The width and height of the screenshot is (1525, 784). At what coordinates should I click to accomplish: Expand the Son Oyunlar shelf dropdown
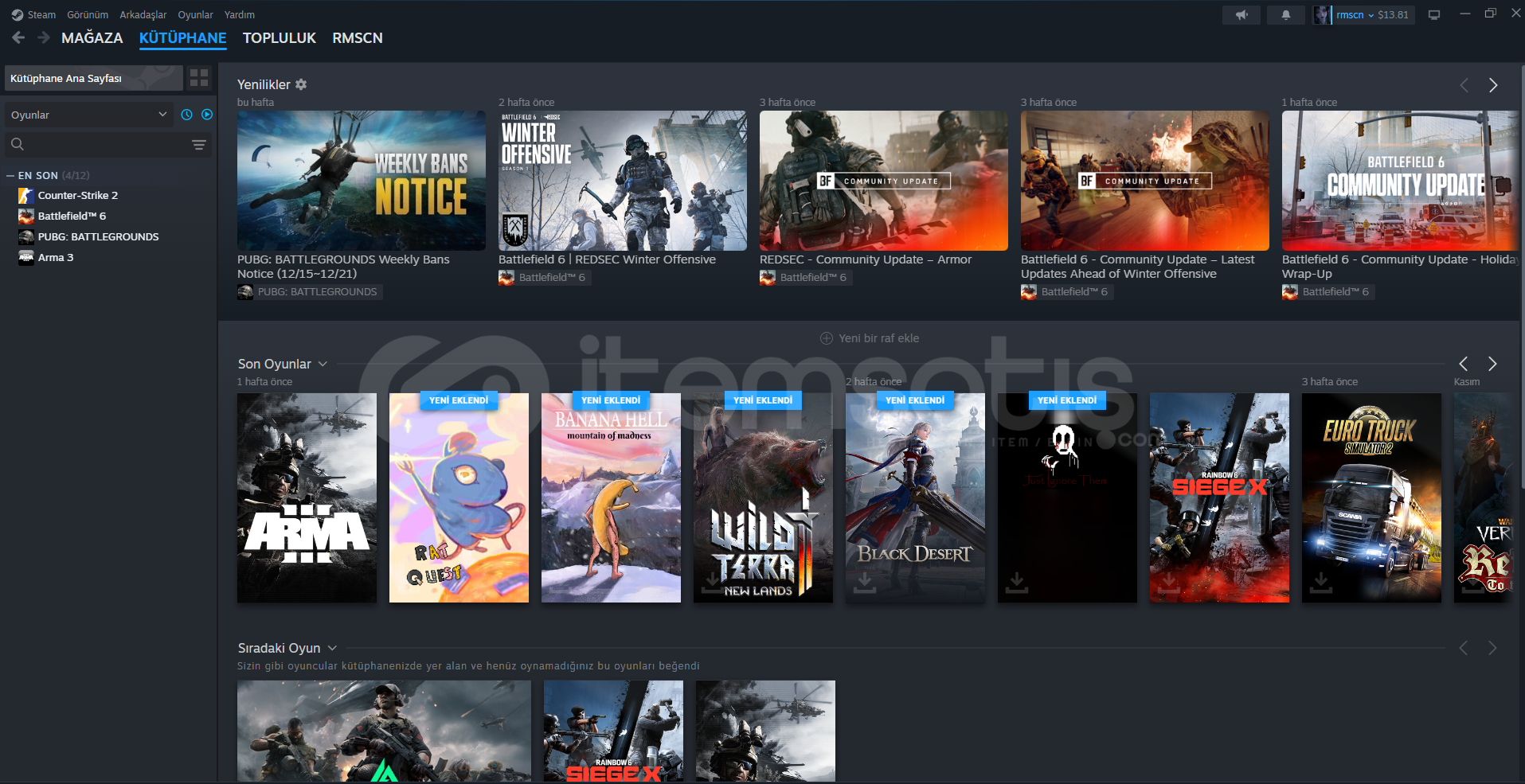pos(323,364)
